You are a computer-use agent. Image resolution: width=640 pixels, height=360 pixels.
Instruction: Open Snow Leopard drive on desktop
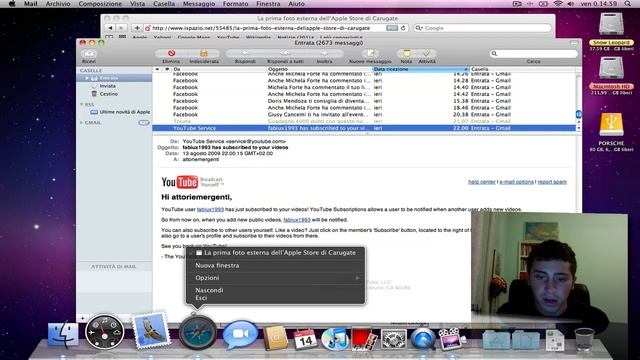click(611, 25)
